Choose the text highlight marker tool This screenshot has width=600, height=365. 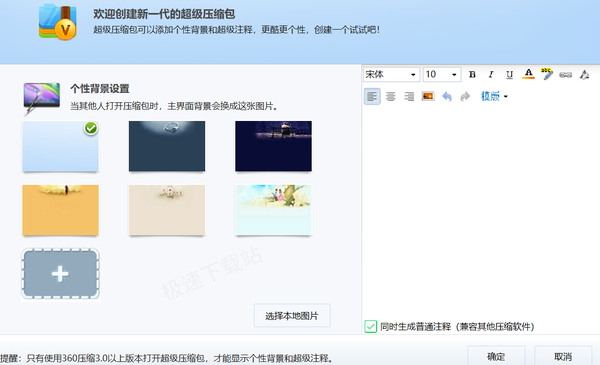(546, 74)
